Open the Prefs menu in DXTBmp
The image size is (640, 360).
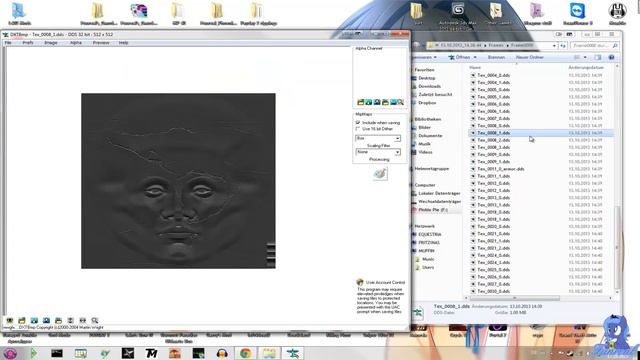click(x=28, y=42)
